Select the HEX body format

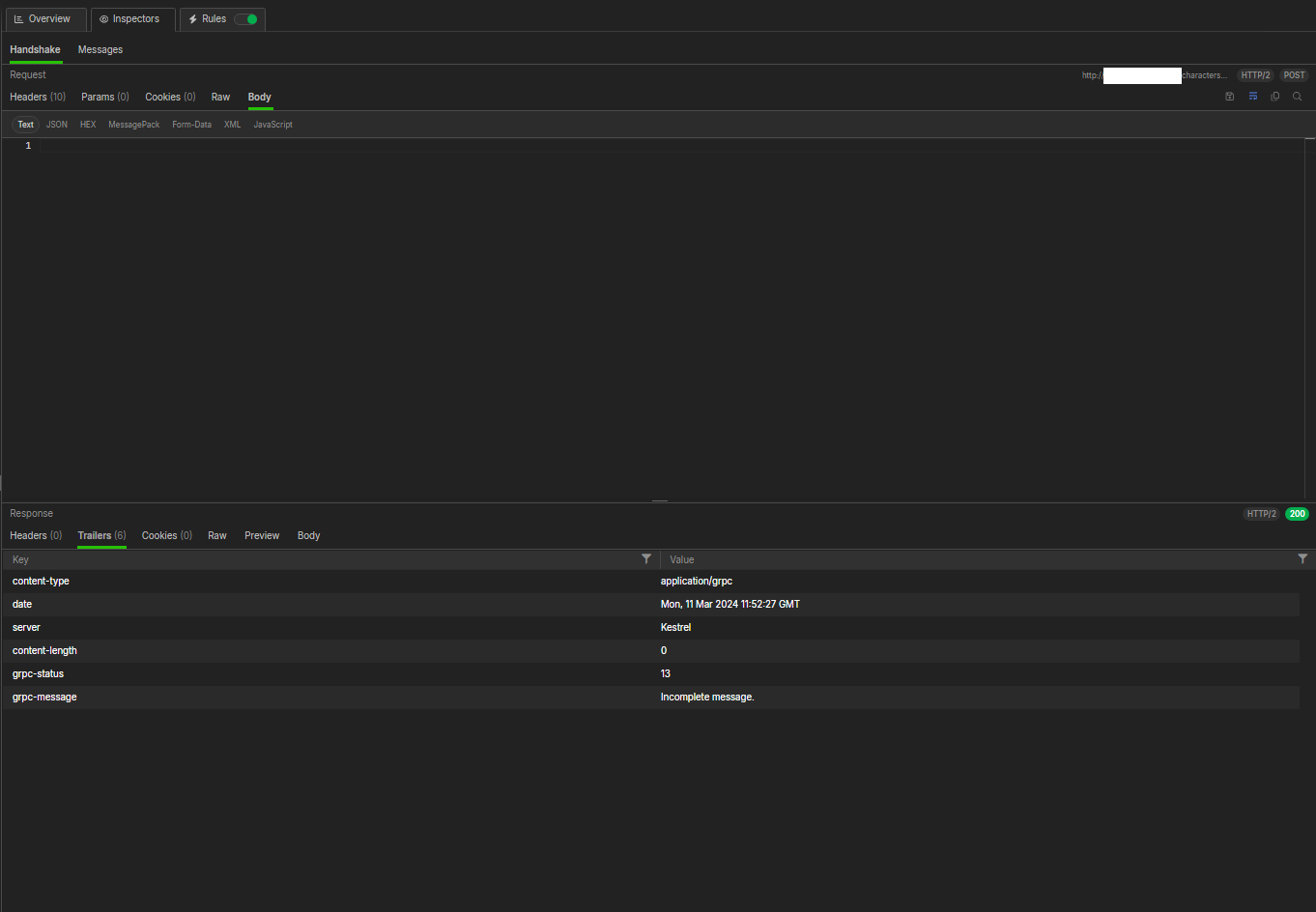(x=88, y=125)
